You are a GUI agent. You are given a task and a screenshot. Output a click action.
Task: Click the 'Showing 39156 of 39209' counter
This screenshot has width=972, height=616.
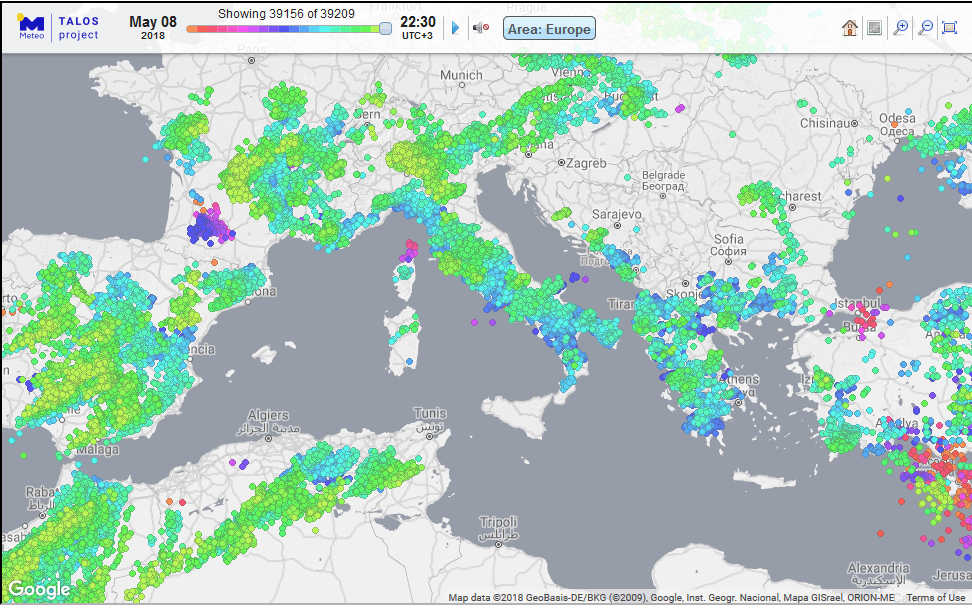pyautogui.click(x=286, y=14)
